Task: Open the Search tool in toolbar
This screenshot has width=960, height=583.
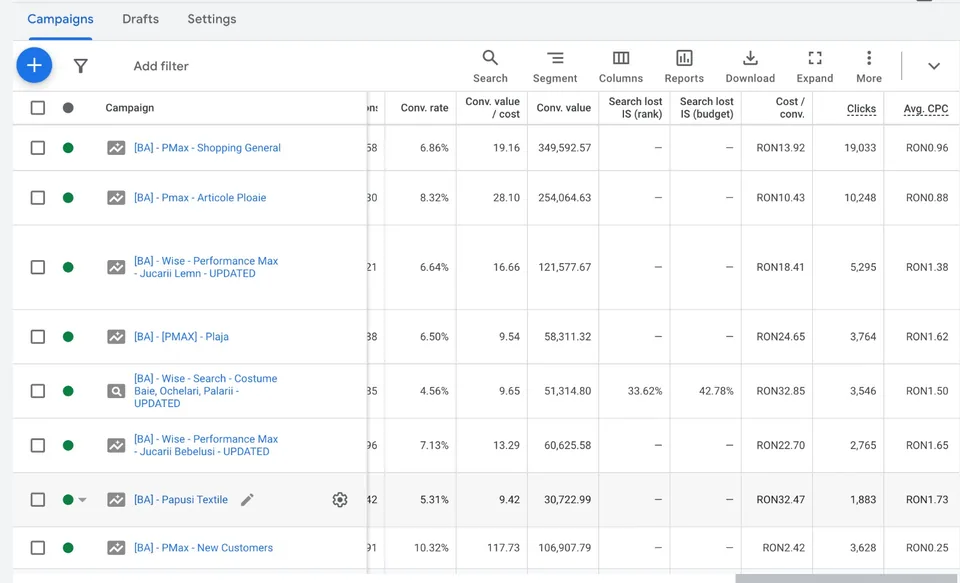Action: (490, 66)
